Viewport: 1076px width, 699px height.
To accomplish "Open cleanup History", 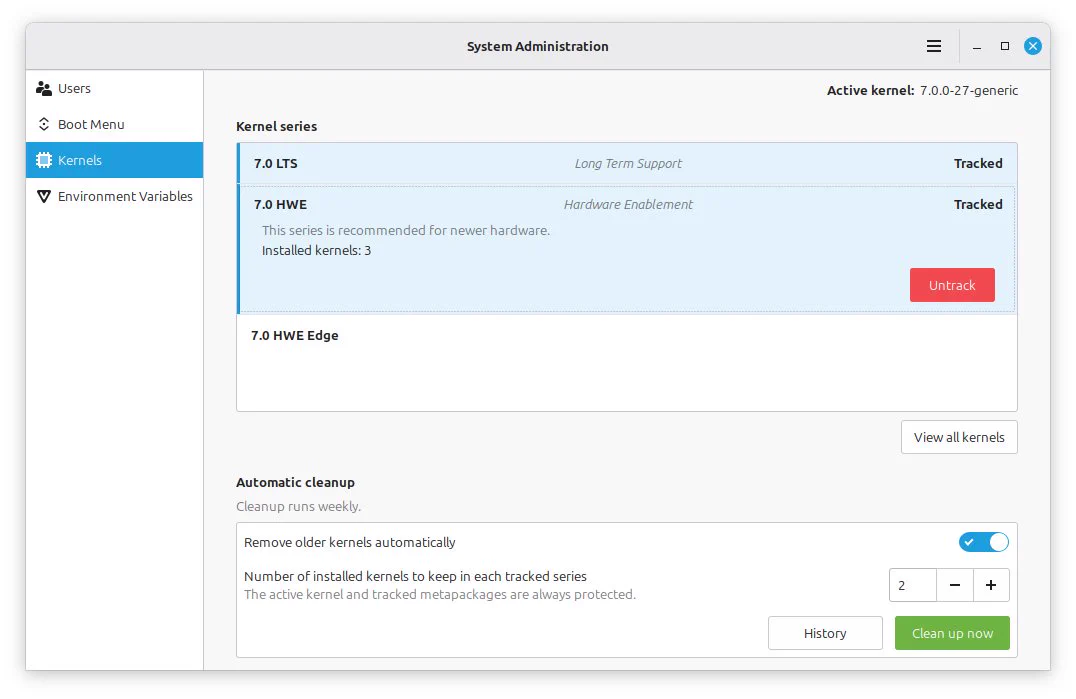I will pos(825,633).
